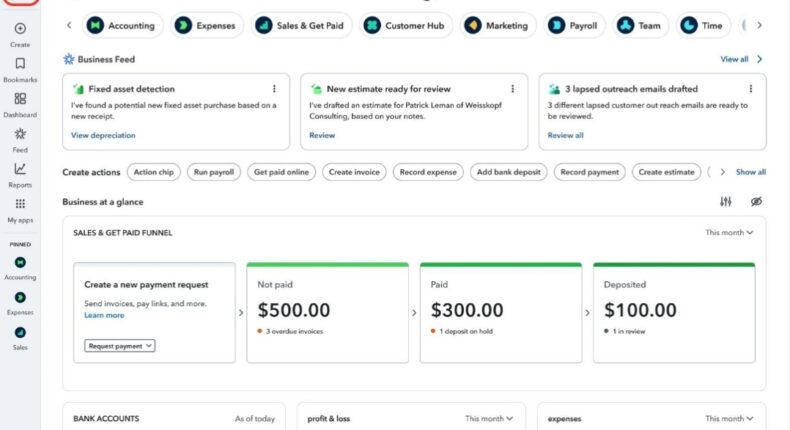Screen dimensions: 790x430
Task: Open the Create plus icon in sidebar
Action: (20, 29)
